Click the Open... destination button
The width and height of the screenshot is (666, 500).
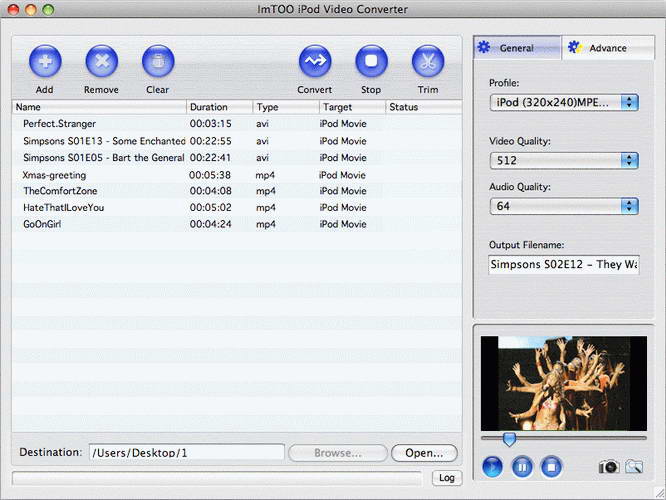(424, 453)
